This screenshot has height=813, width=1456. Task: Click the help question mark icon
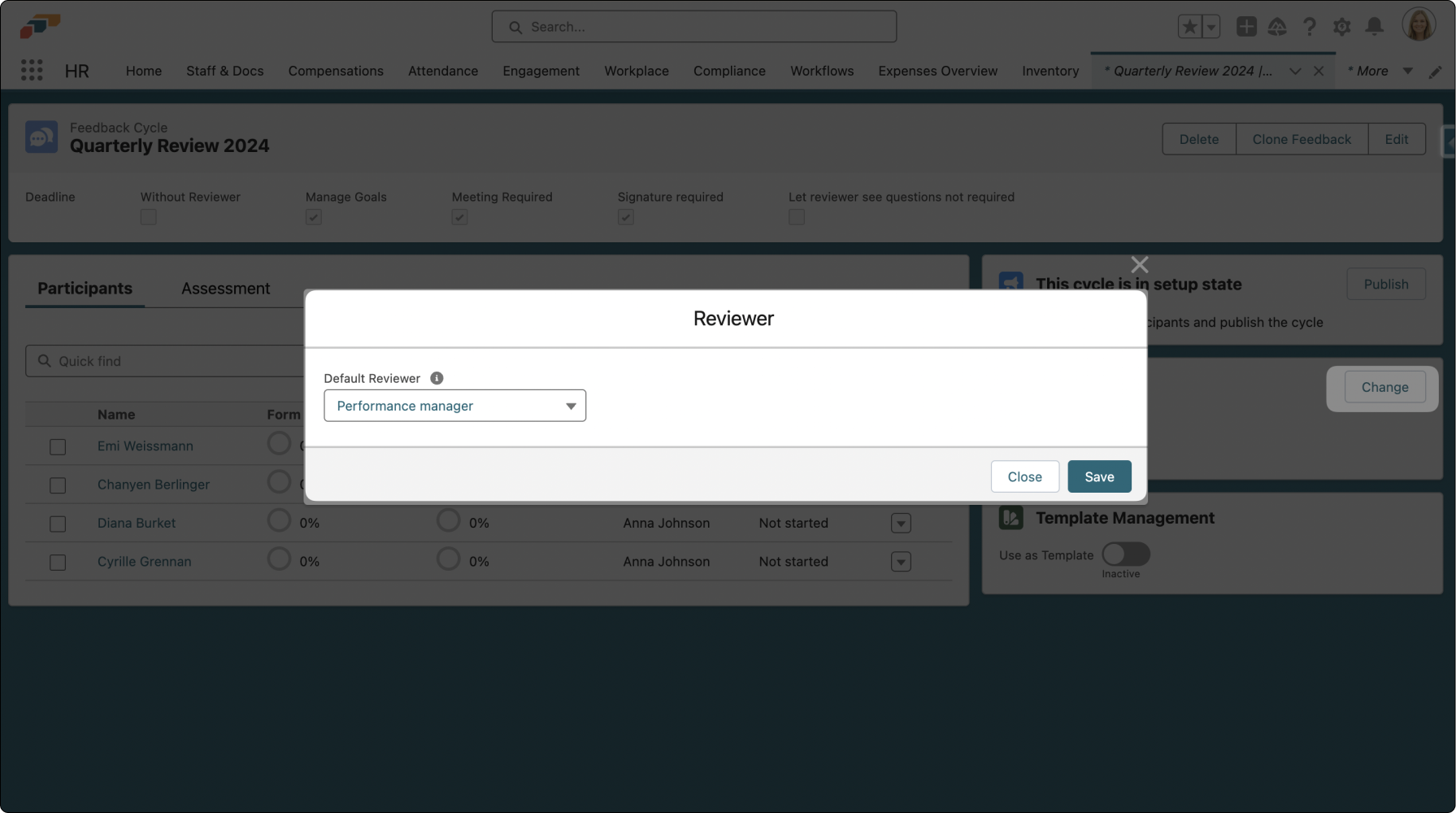tap(1309, 27)
